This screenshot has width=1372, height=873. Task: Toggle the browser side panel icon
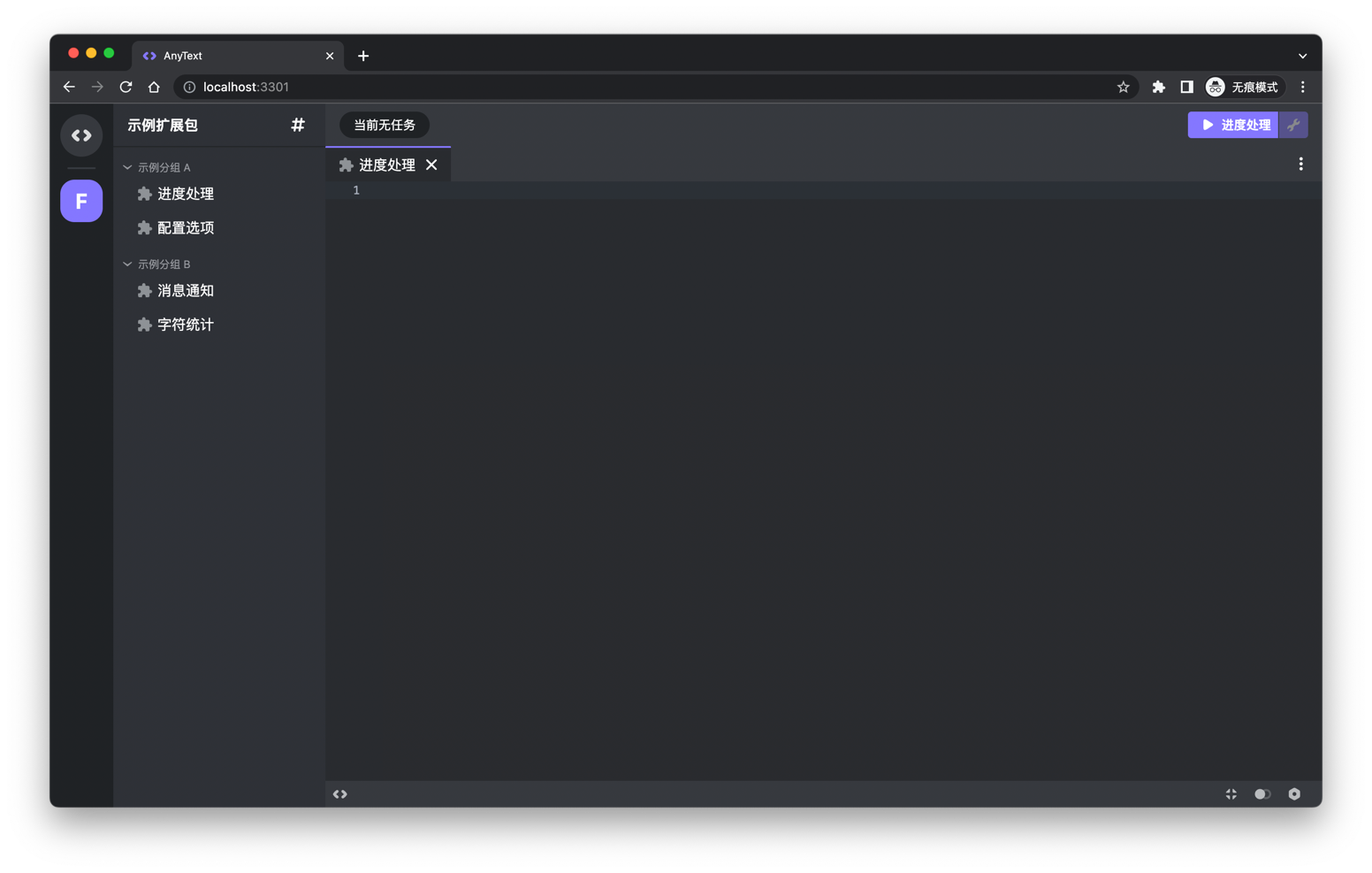point(1186,87)
